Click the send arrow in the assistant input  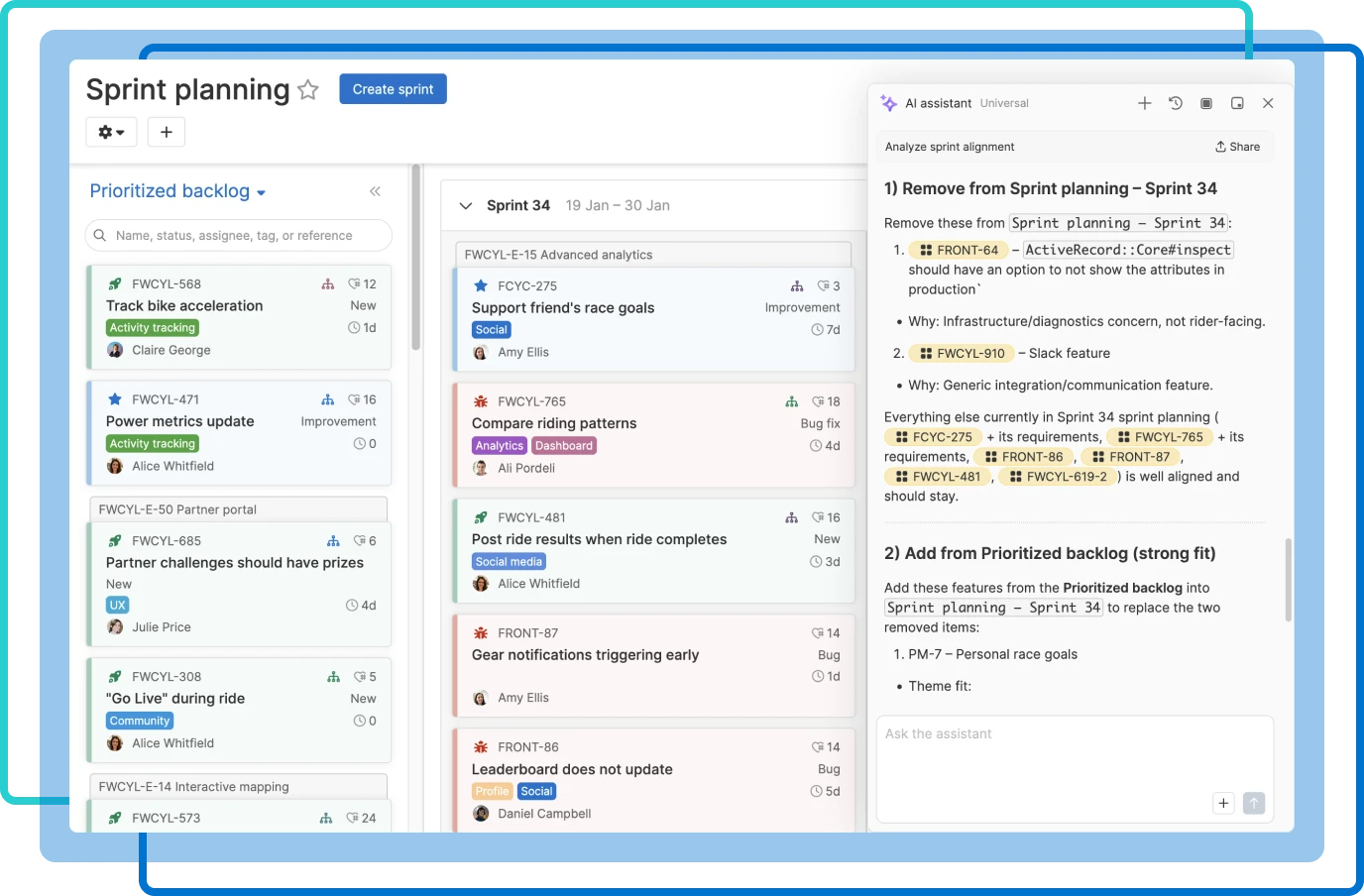coord(1253,803)
